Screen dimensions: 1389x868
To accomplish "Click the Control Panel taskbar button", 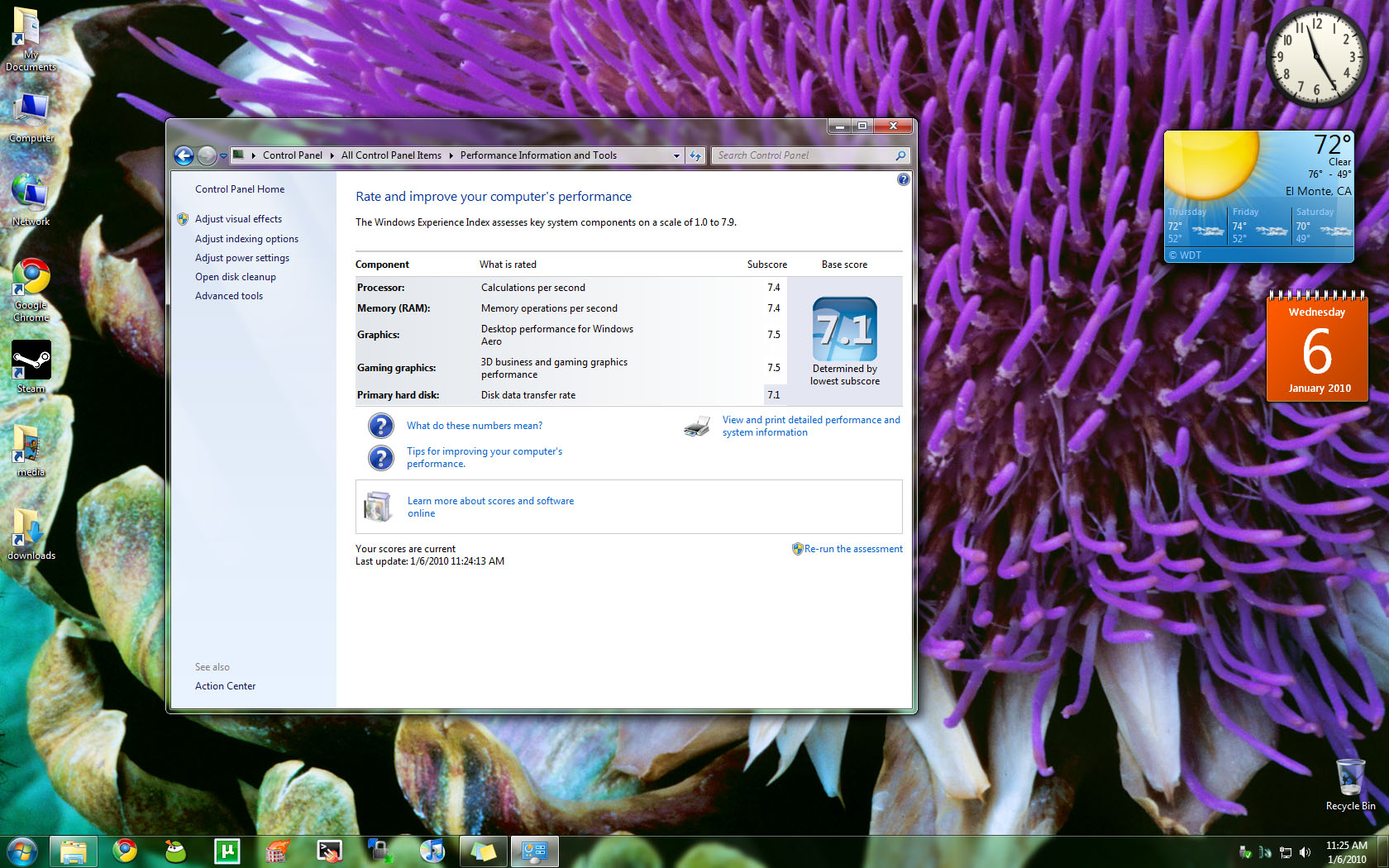I will coord(535,851).
